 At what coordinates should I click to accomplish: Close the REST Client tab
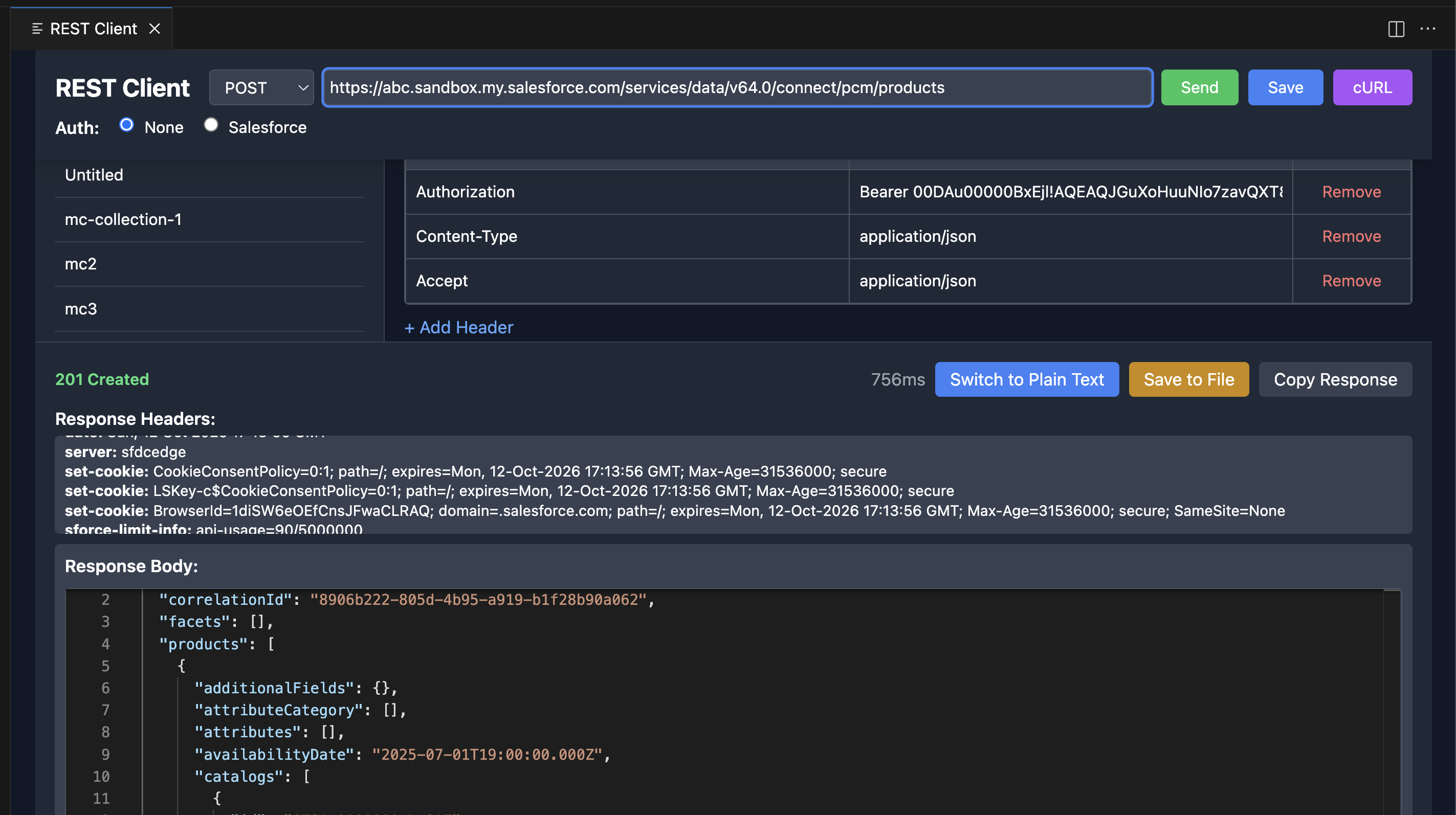(x=155, y=29)
